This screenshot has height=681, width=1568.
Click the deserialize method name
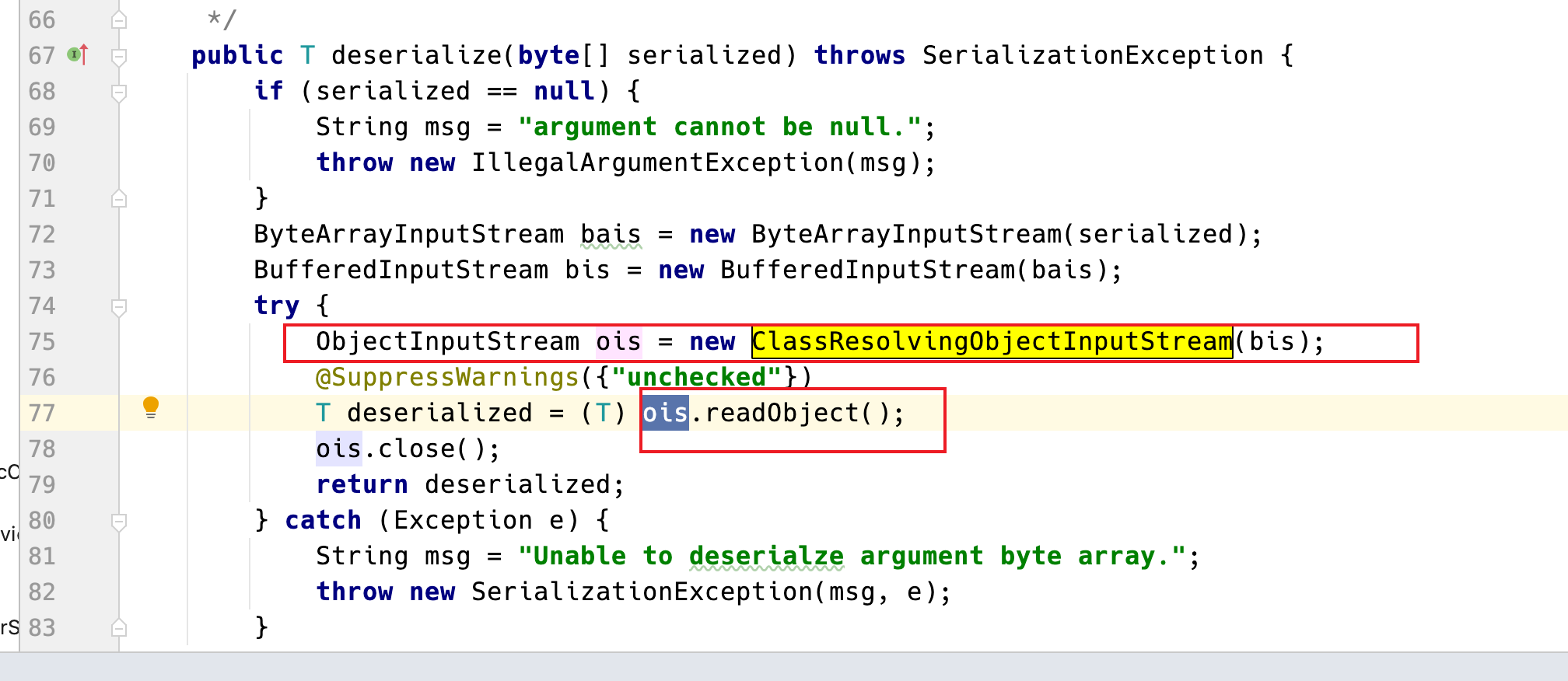click(416, 55)
